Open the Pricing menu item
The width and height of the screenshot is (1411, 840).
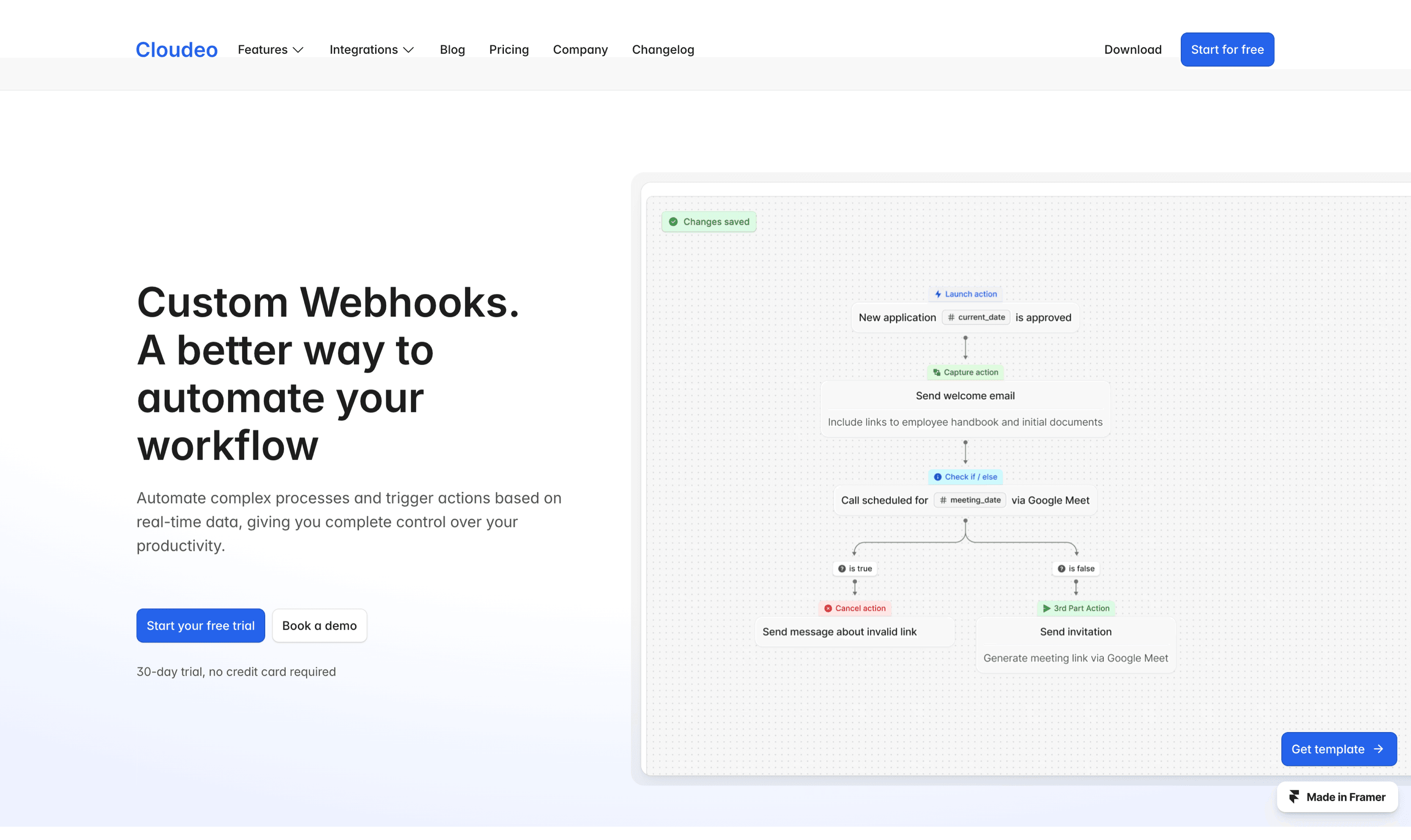coord(509,50)
